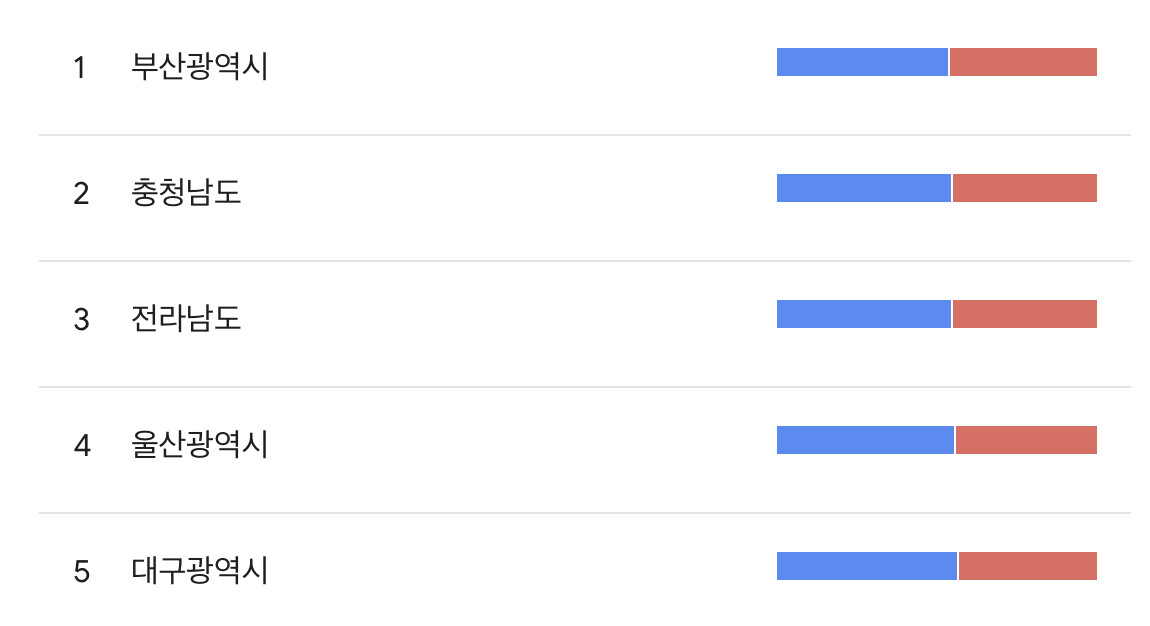Click red bar segment for 대구광역시

pos(1028,566)
